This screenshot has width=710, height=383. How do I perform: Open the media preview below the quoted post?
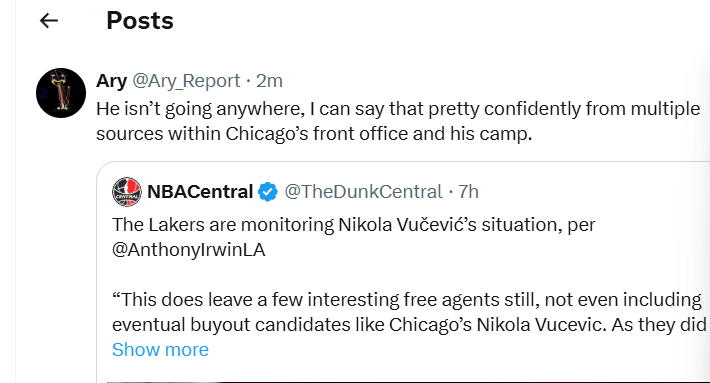(x=408, y=381)
